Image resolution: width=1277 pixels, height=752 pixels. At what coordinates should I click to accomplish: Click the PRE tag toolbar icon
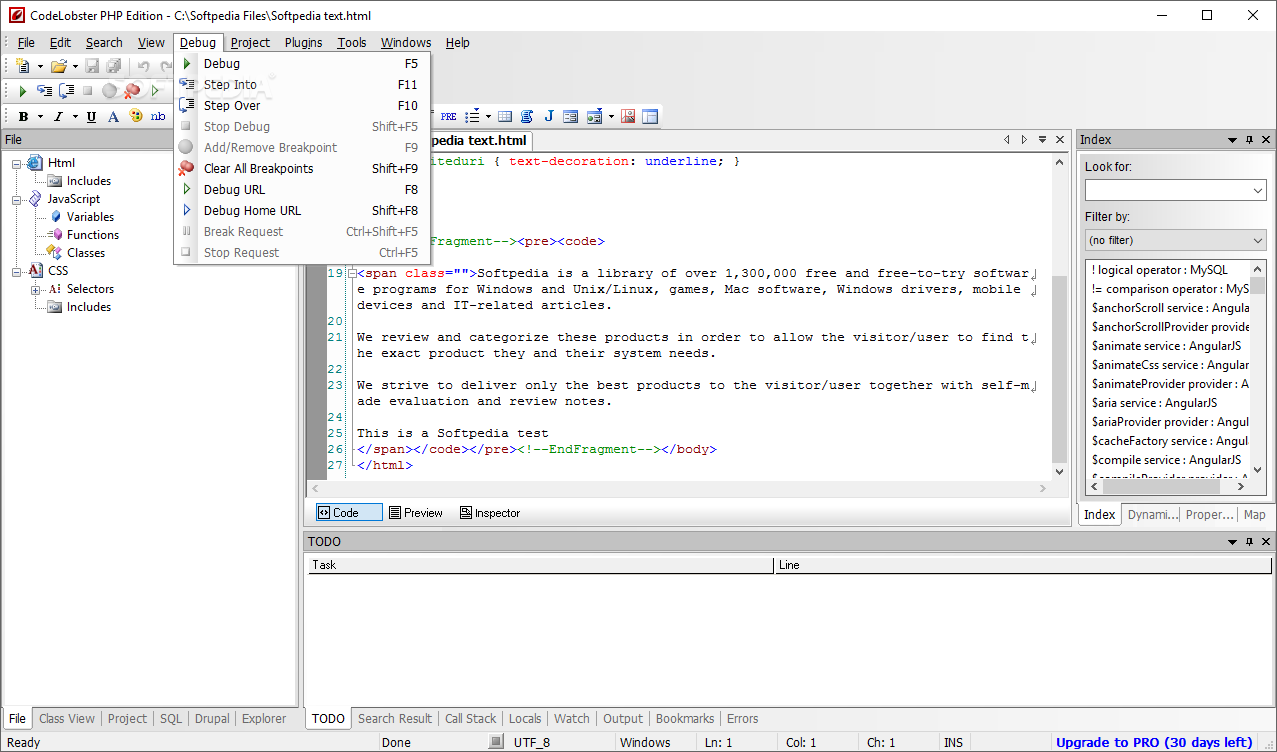click(x=448, y=117)
